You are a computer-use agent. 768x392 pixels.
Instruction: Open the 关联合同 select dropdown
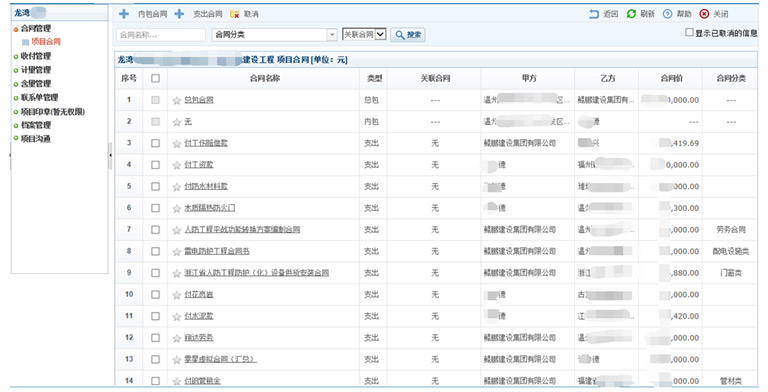click(364, 34)
